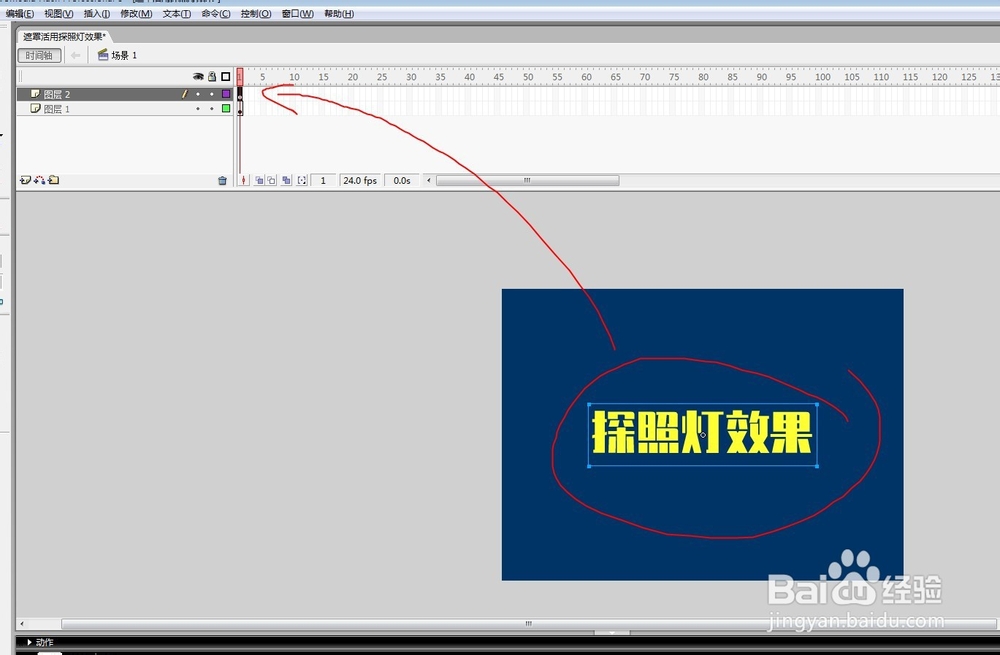Click 场景 1 in the edit bar
Screen dimensions: 1000x655
coord(118,55)
